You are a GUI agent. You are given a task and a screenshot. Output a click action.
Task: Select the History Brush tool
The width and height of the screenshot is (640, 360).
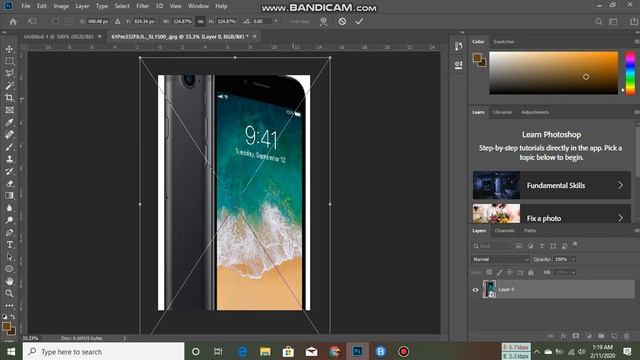tap(9, 171)
